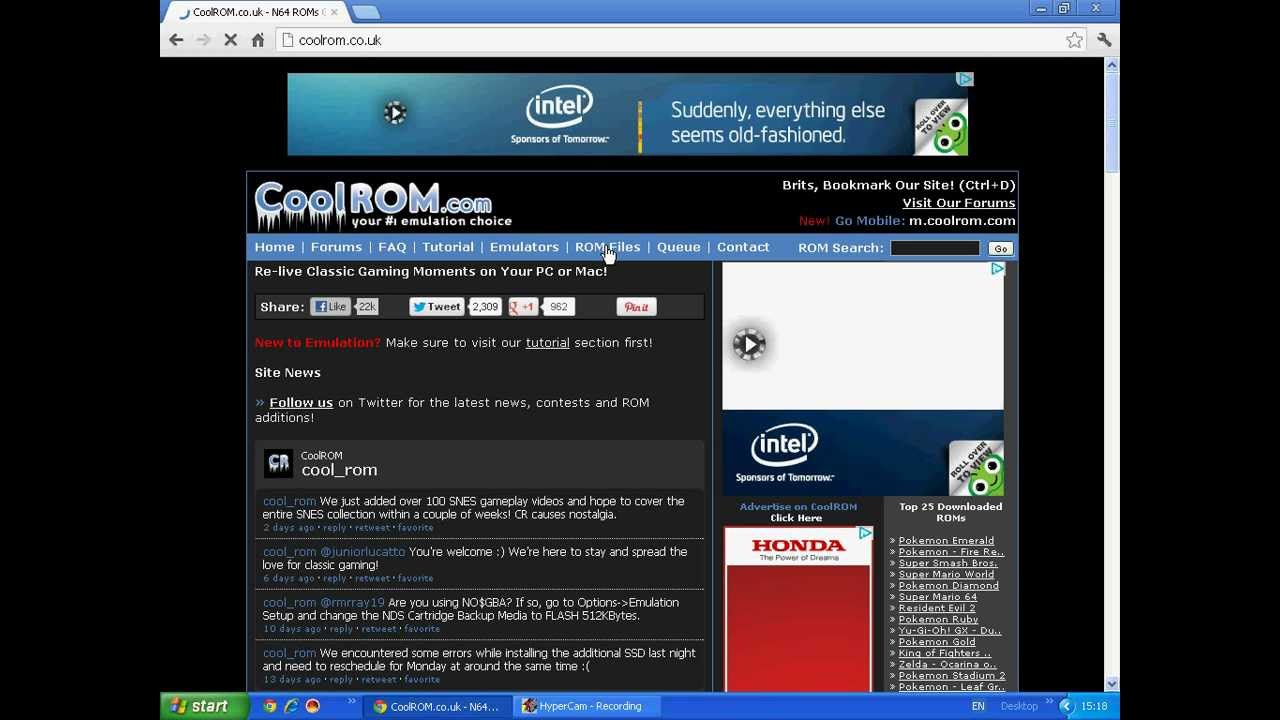1280x720 pixels.
Task: Click the browser Back arrow
Action: tap(176, 40)
